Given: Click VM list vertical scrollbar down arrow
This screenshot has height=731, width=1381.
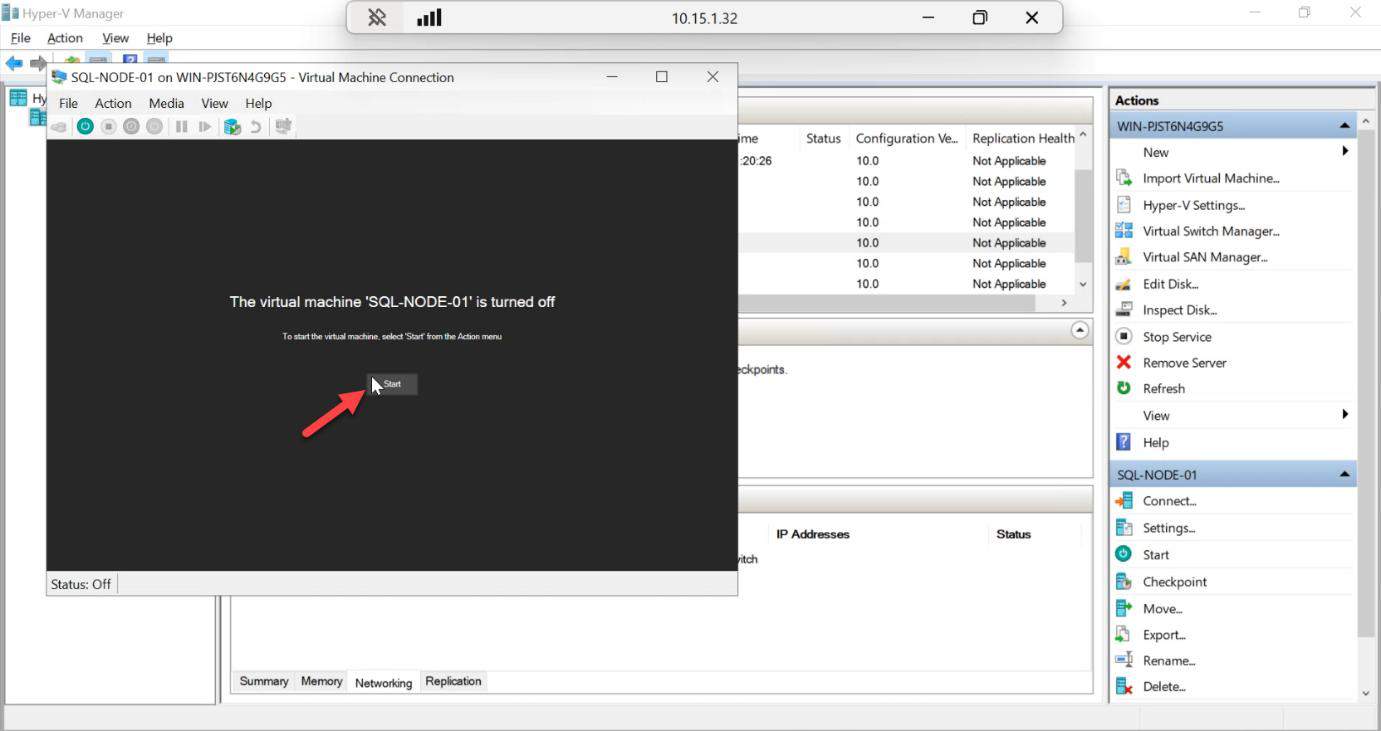Looking at the screenshot, I should click(x=1083, y=285).
